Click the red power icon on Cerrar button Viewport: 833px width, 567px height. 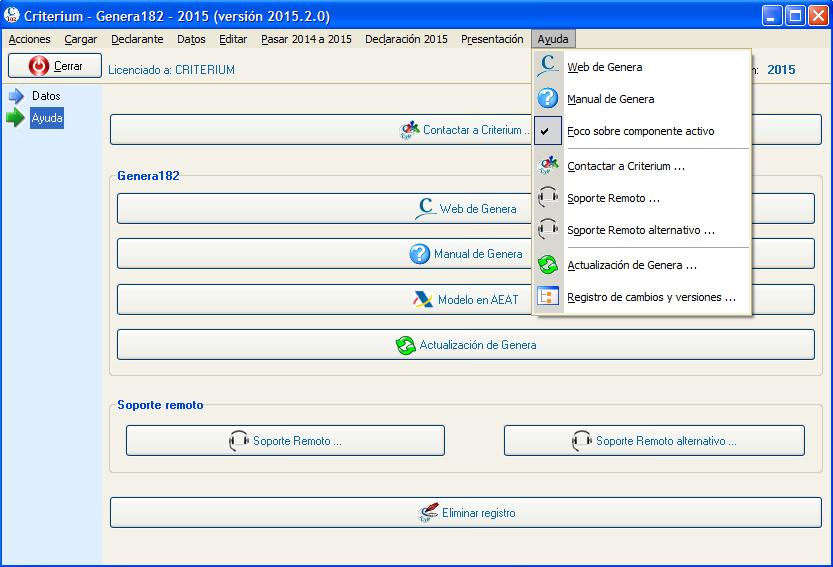coord(38,66)
